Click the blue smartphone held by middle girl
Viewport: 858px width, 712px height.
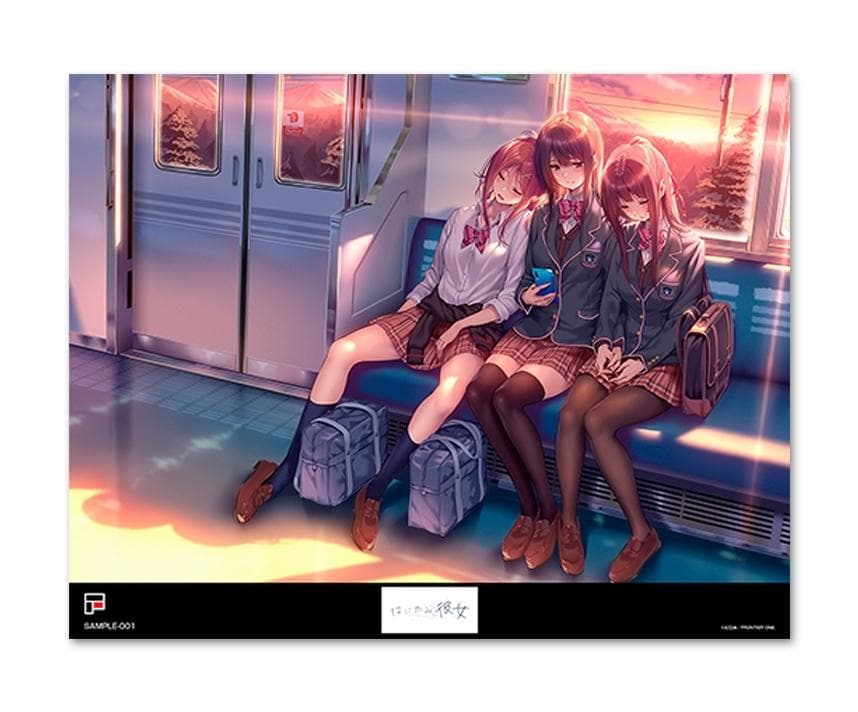[x=543, y=280]
